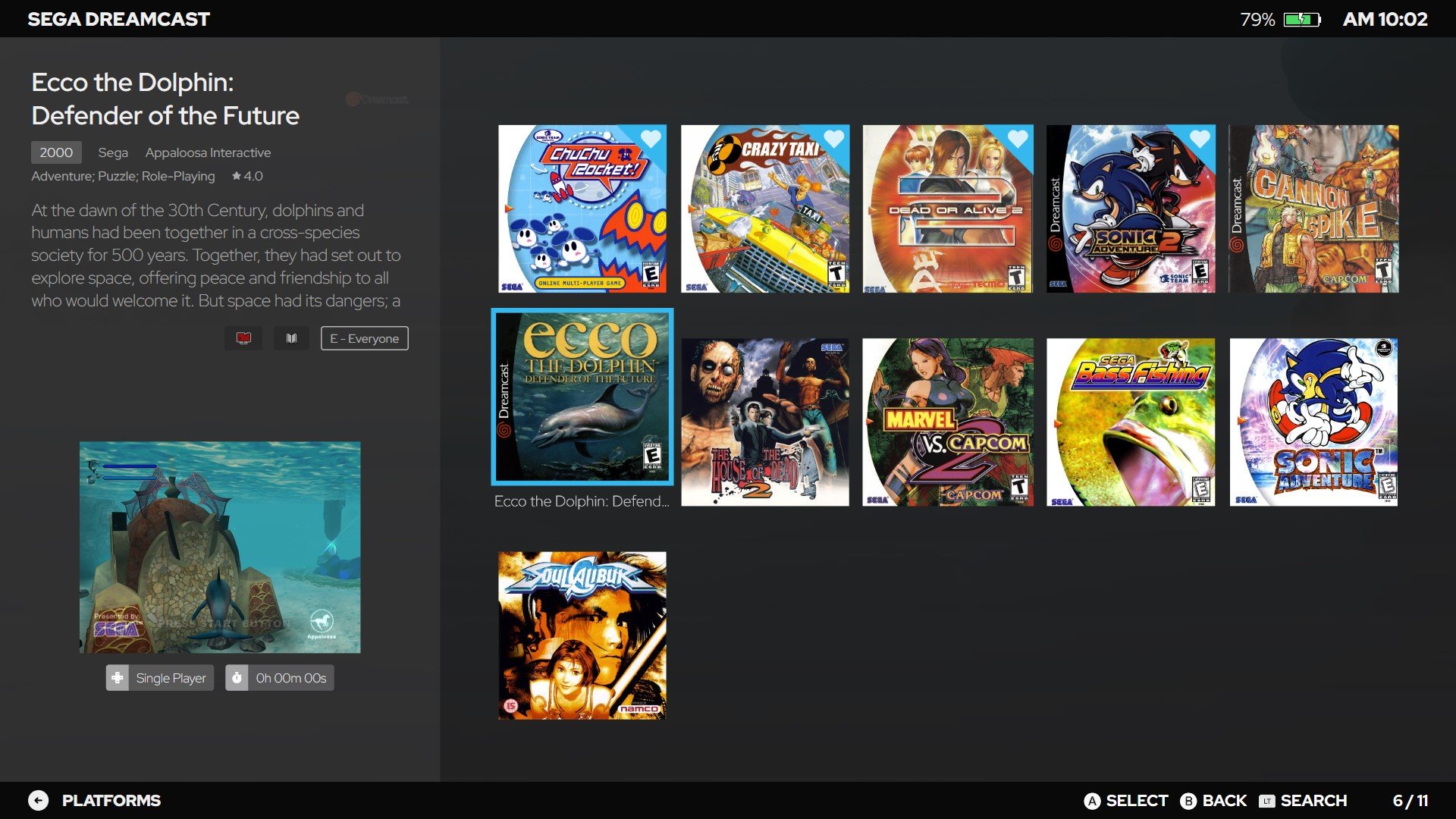Screen dimensions: 1456x819
Task: Click the BACK label in footer
Action: coord(1224,801)
